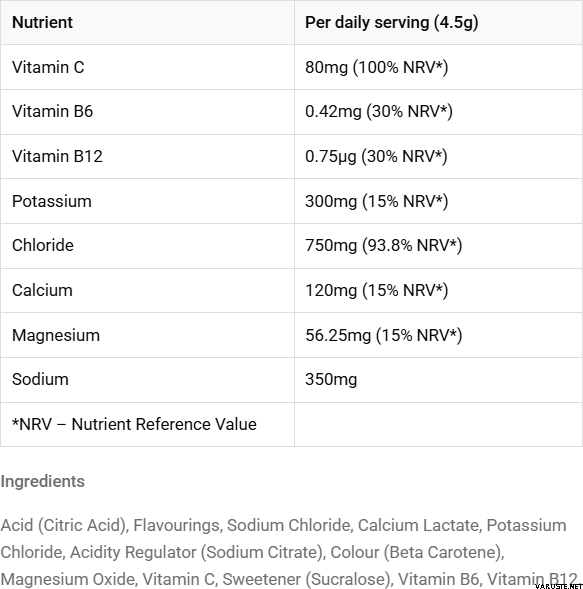The image size is (583, 589).
Task: Click the 350mg sodium value
Action: coord(331,380)
